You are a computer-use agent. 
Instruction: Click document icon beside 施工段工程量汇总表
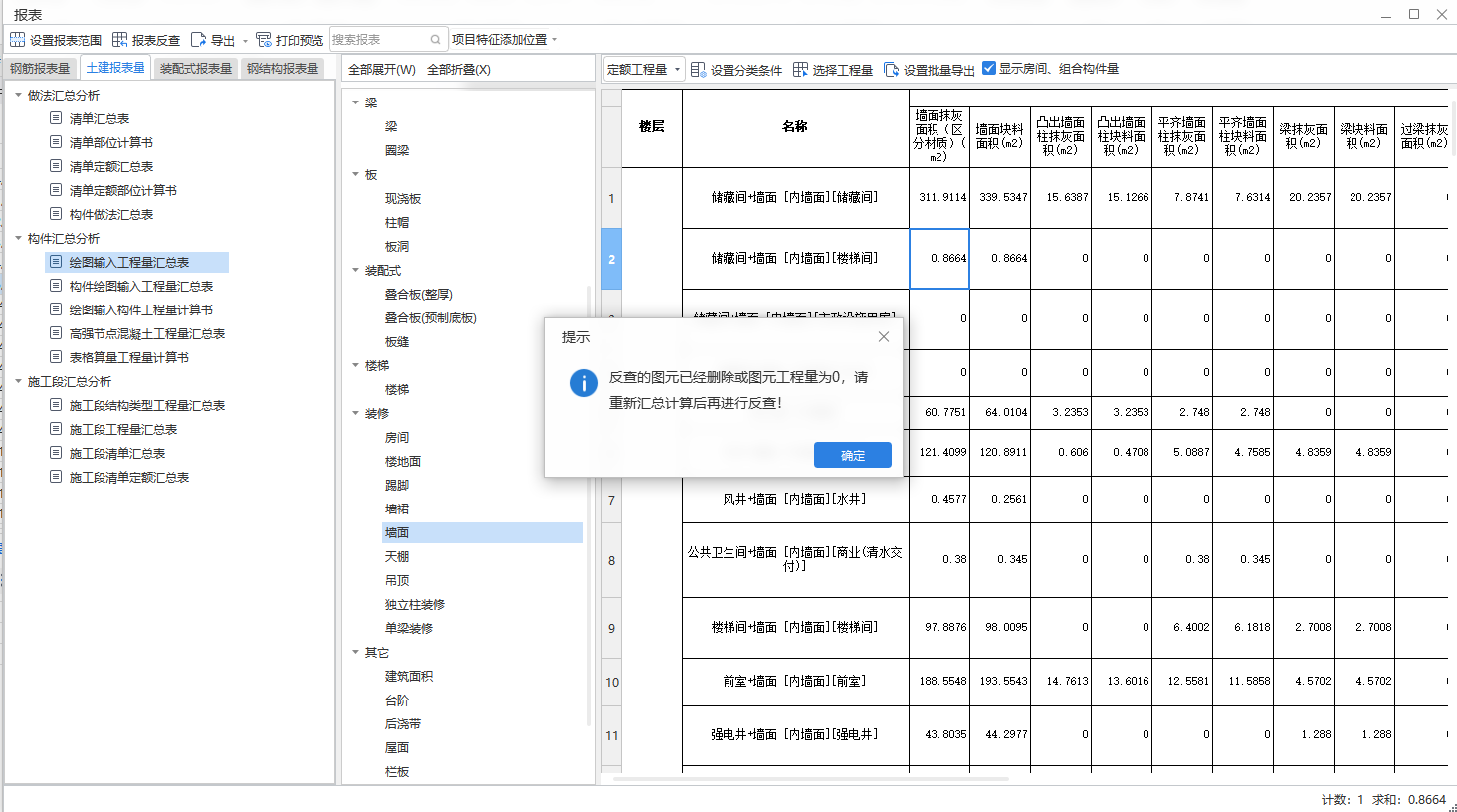coord(56,429)
